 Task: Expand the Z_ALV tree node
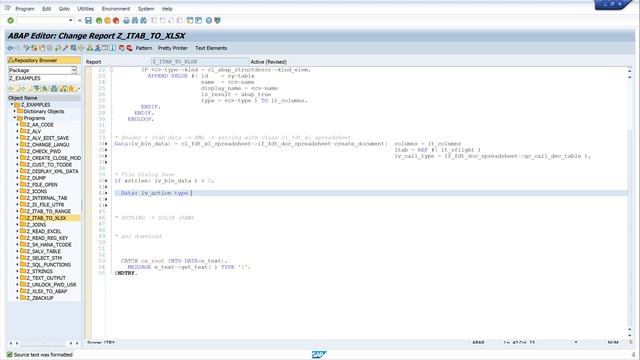point(18,131)
